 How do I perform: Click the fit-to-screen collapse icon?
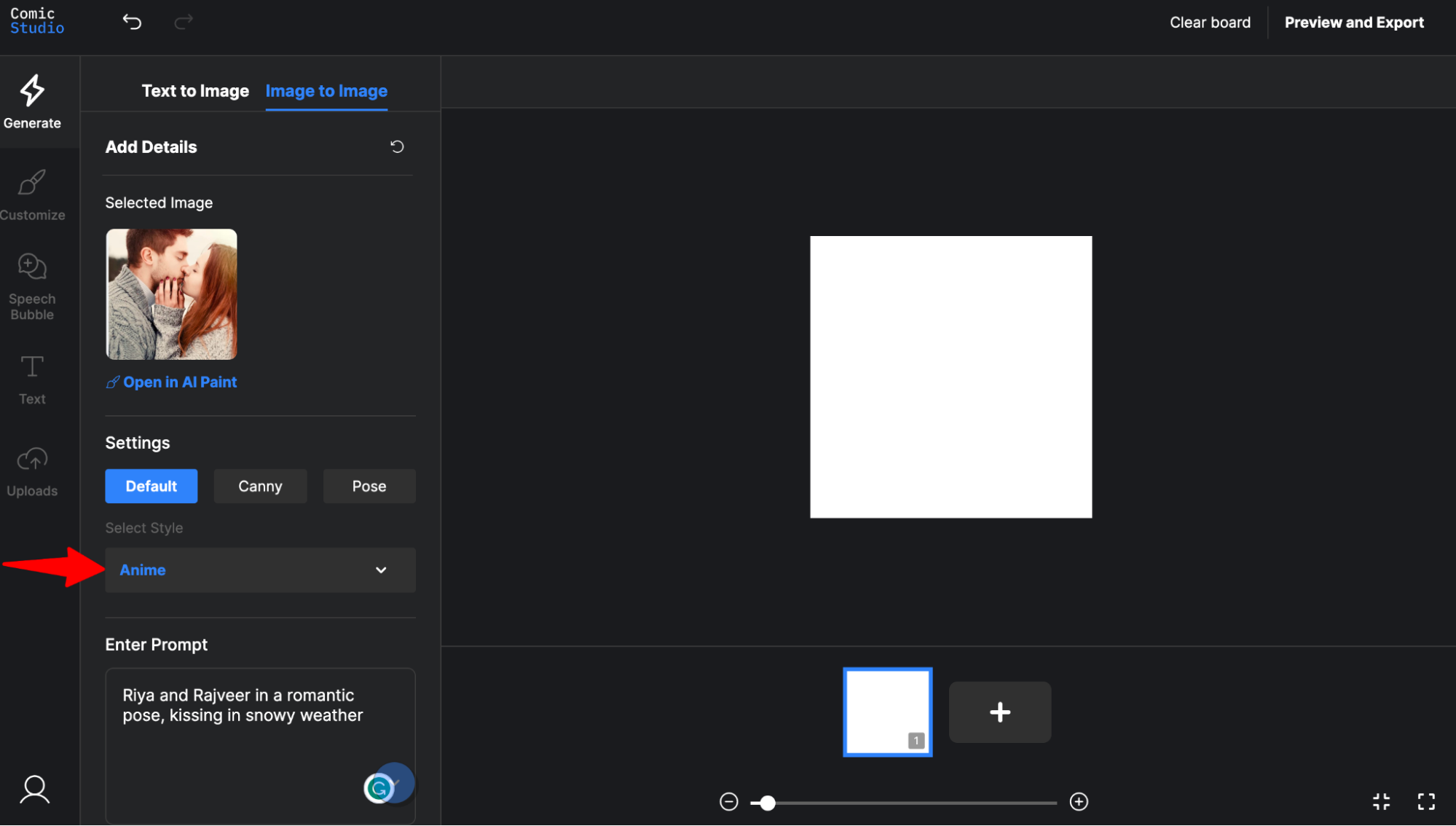1381,802
